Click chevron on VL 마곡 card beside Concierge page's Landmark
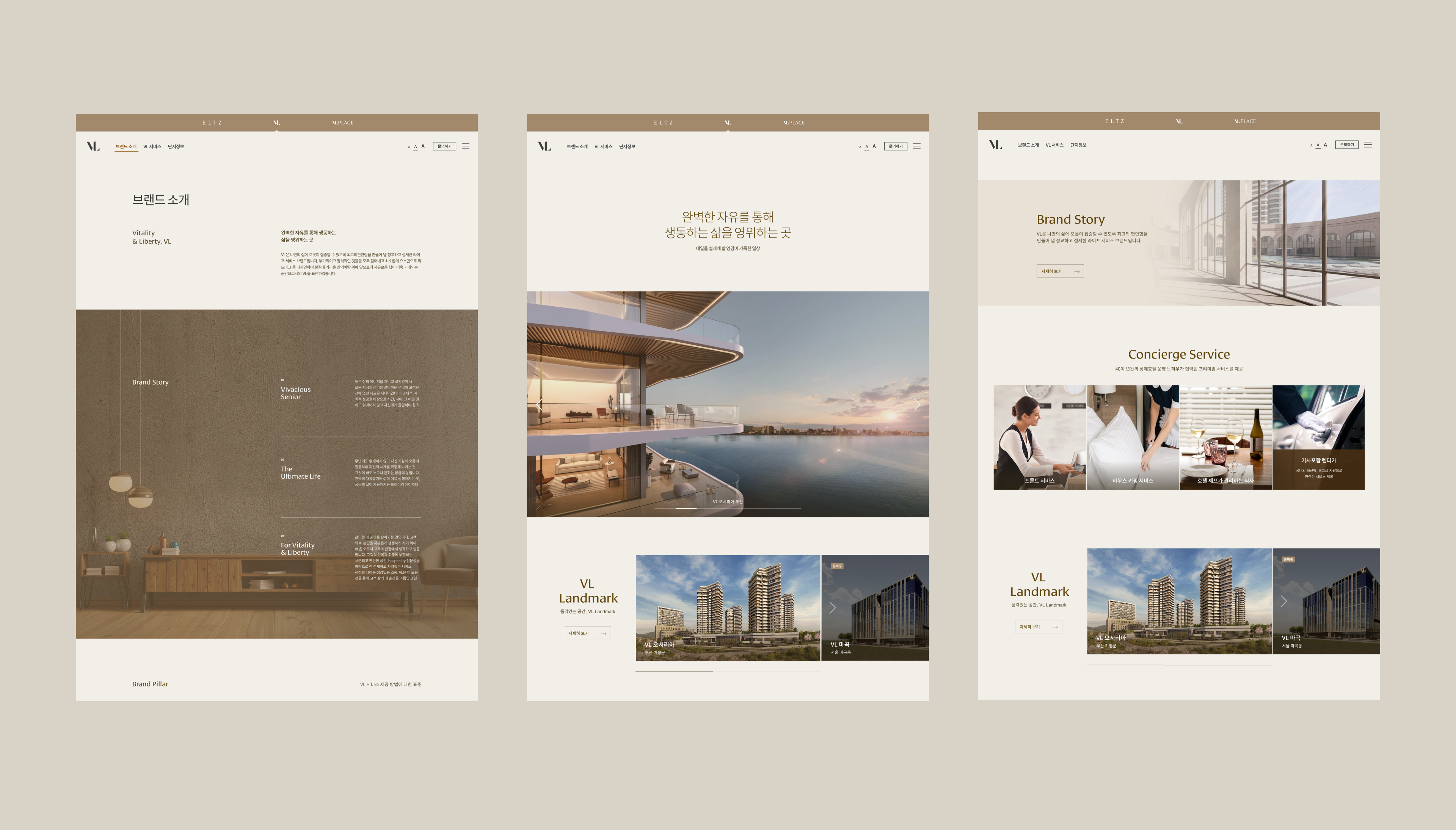Image resolution: width=1456 pixels, height=830 pixels. pyautogui.click(x=1284, y=601)
